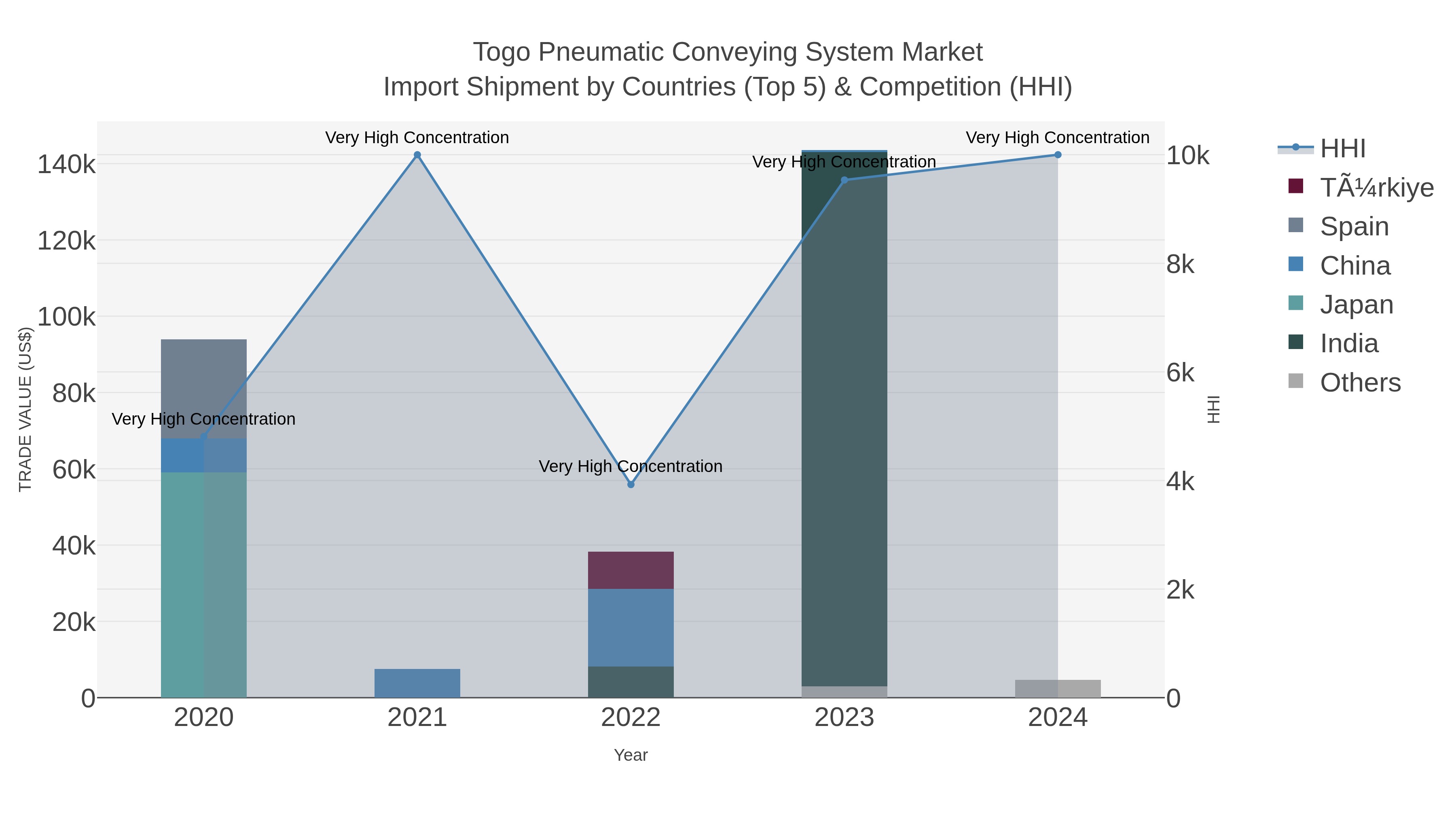1456x819 pixels.
Task: Click the Japan teal legend swatch
Action: 1295,303
